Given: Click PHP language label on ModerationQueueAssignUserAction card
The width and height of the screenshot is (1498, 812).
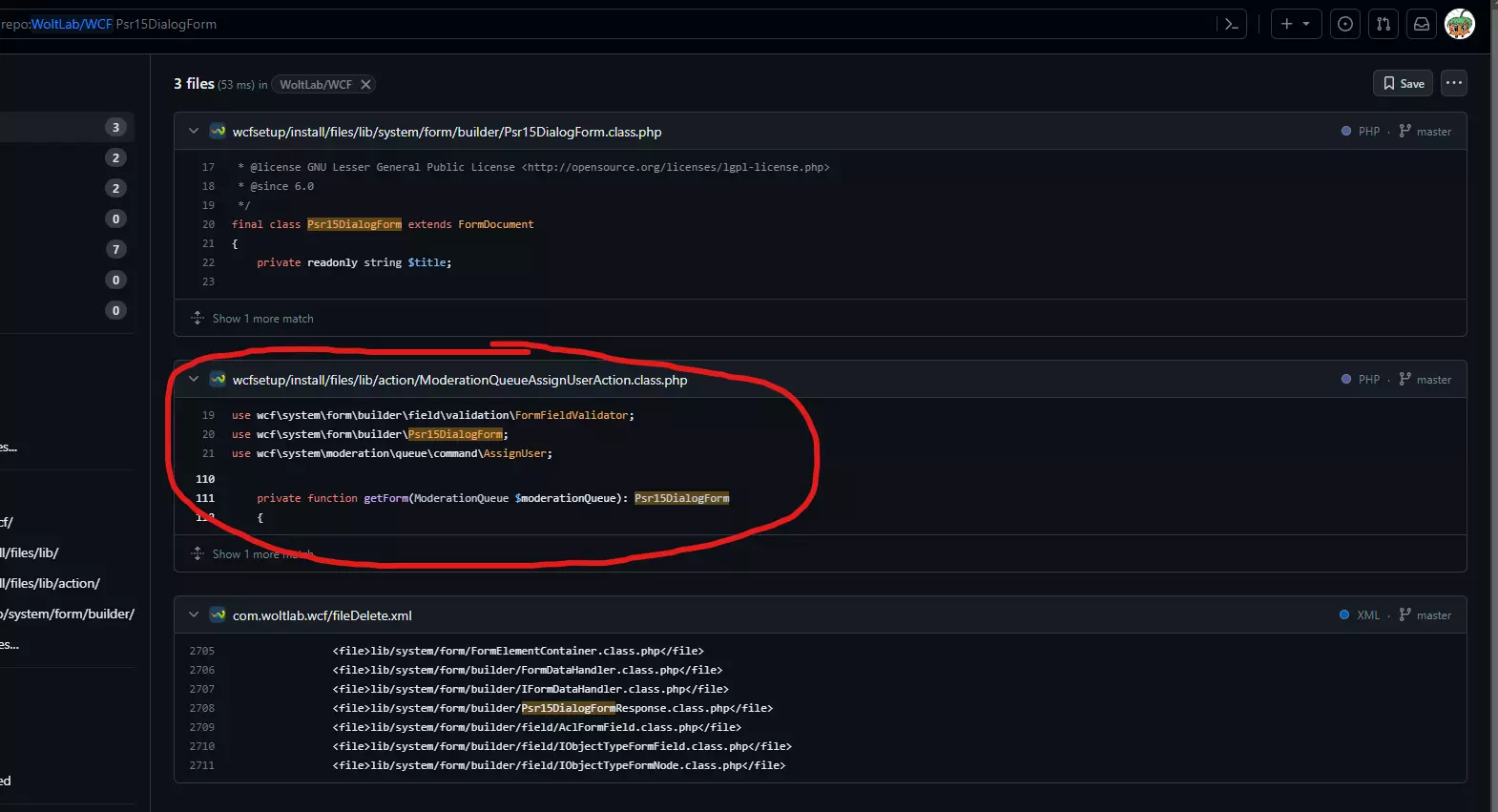Looking at the screenshot, I should (1369, 380).
